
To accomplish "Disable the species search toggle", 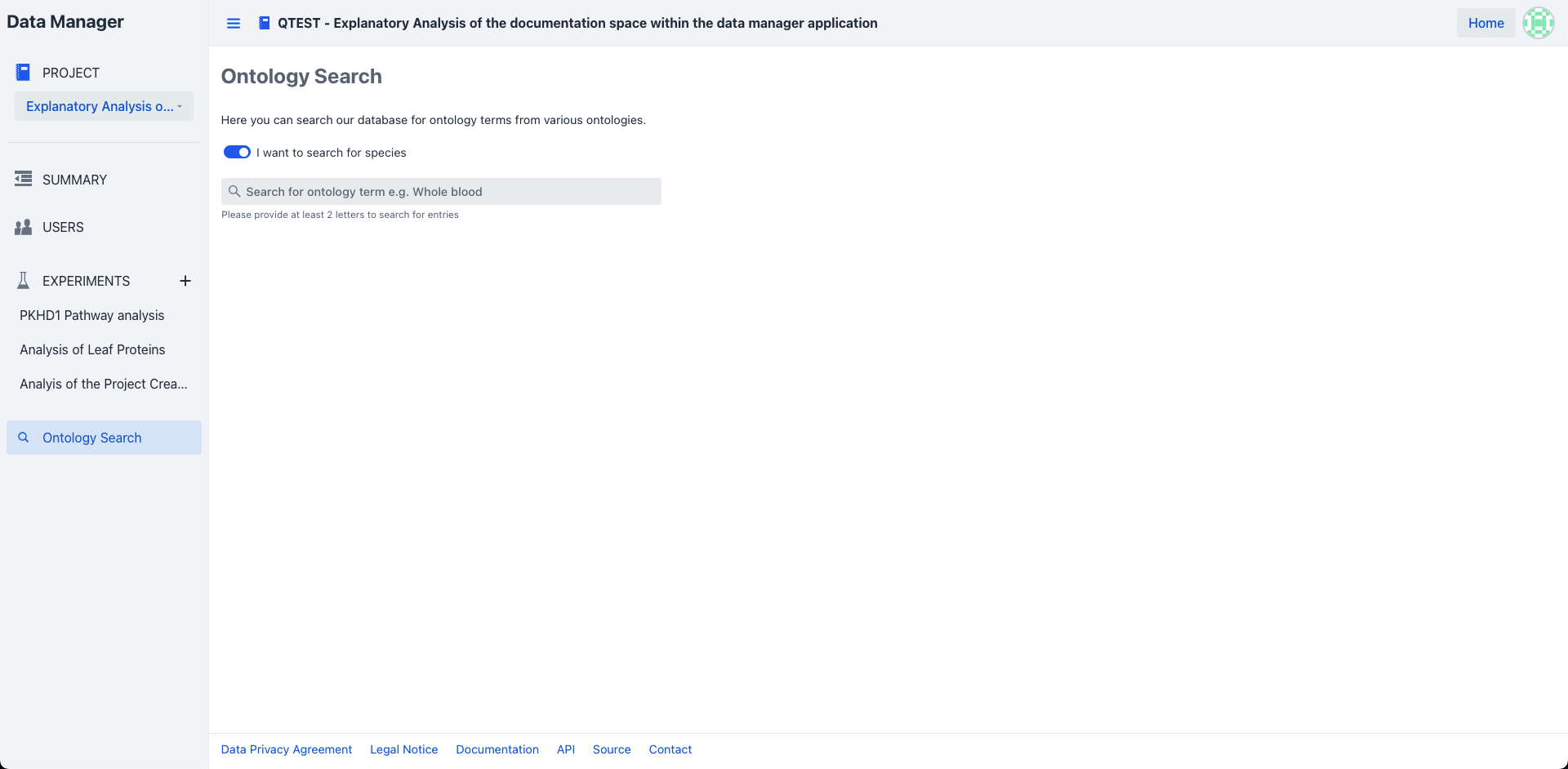I will click(237, 153).
